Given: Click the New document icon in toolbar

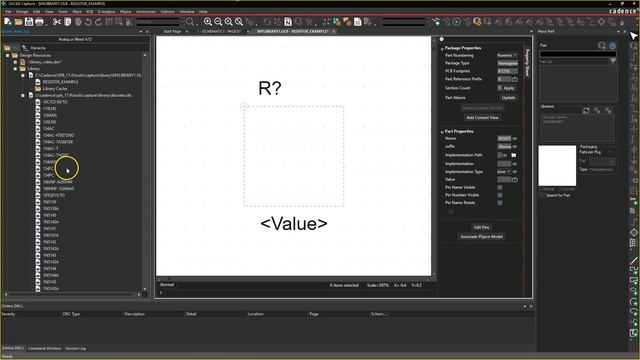Looking at the screenshot, I should tap(8, 22).
